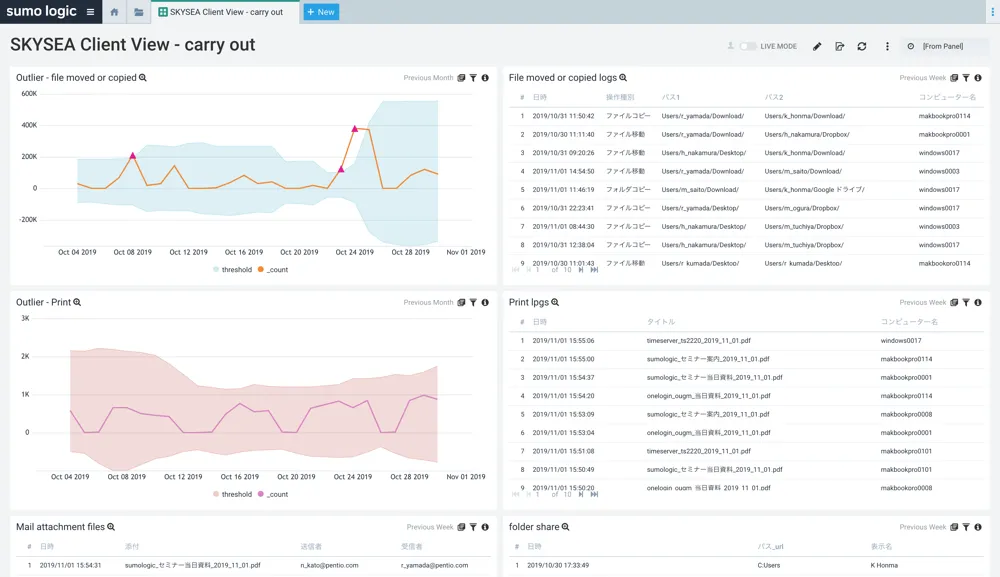Zoom into the Outlier - Print panel
Image resolution: width=1000 pixels, height=577 pixels.
(x=77, y=302)
